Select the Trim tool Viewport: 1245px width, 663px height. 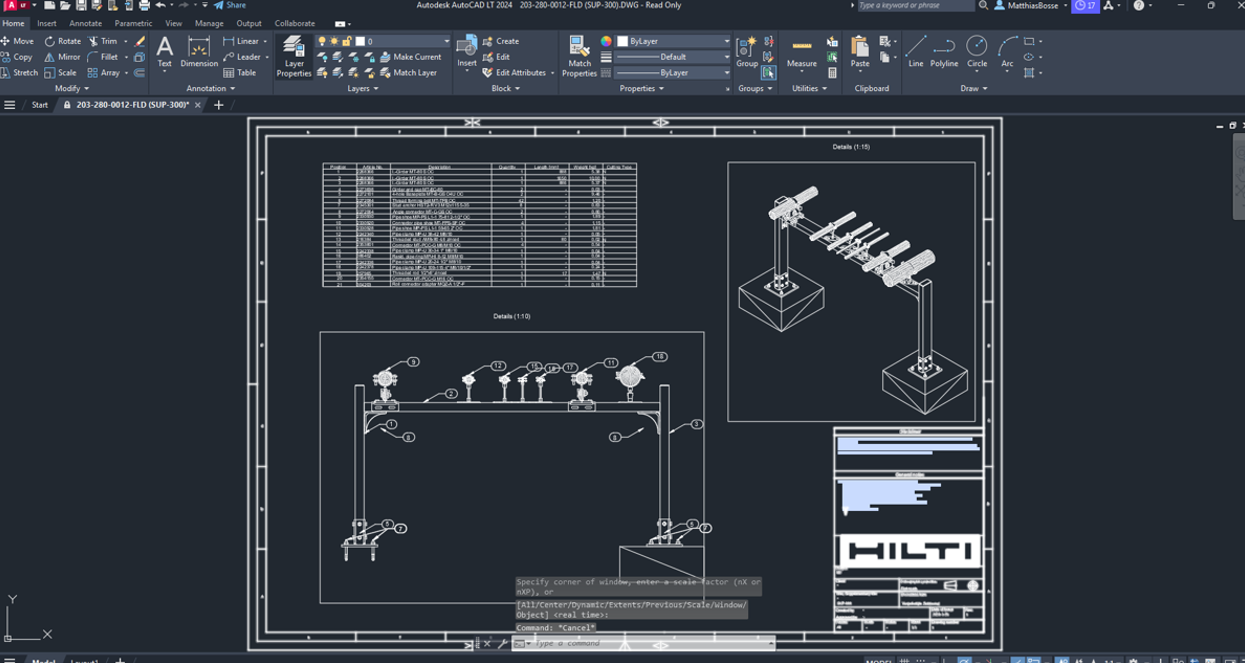103,41
